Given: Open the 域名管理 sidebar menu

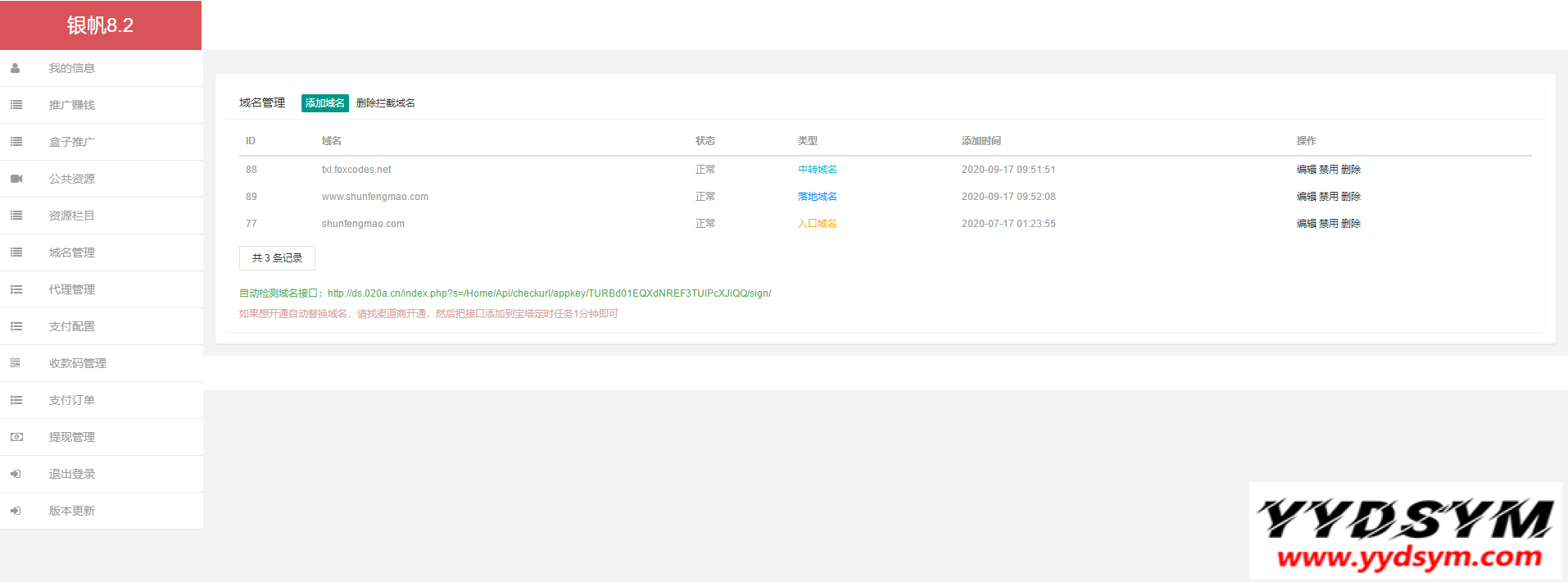Looking at the screenshot, I should (x=72, y=252).
